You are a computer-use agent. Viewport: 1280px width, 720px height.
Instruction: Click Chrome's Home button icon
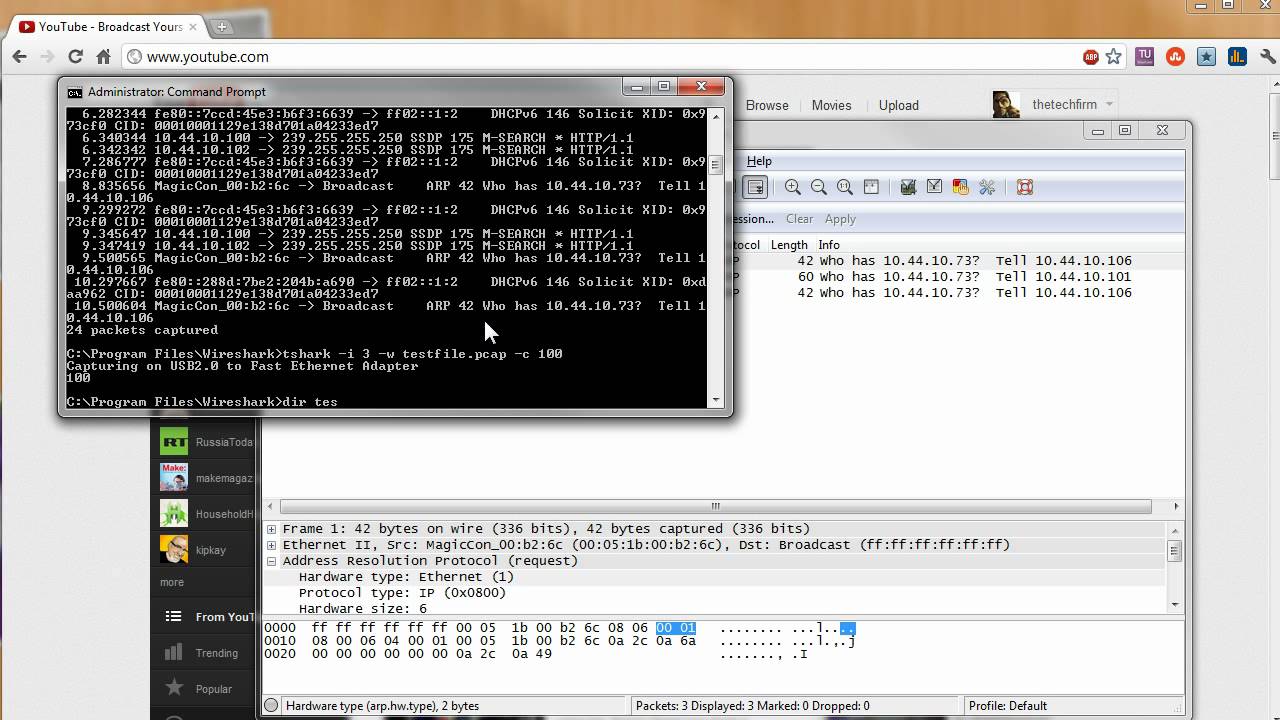pos(103,57)
